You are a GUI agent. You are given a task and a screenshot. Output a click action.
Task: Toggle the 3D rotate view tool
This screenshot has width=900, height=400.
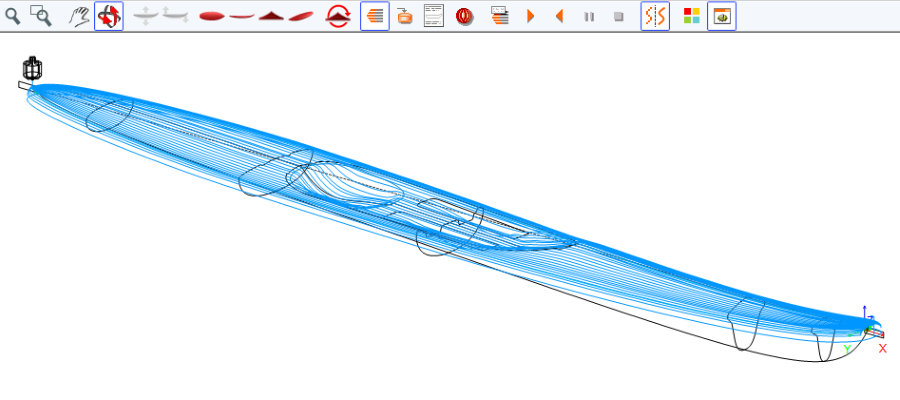pos(109,16)
